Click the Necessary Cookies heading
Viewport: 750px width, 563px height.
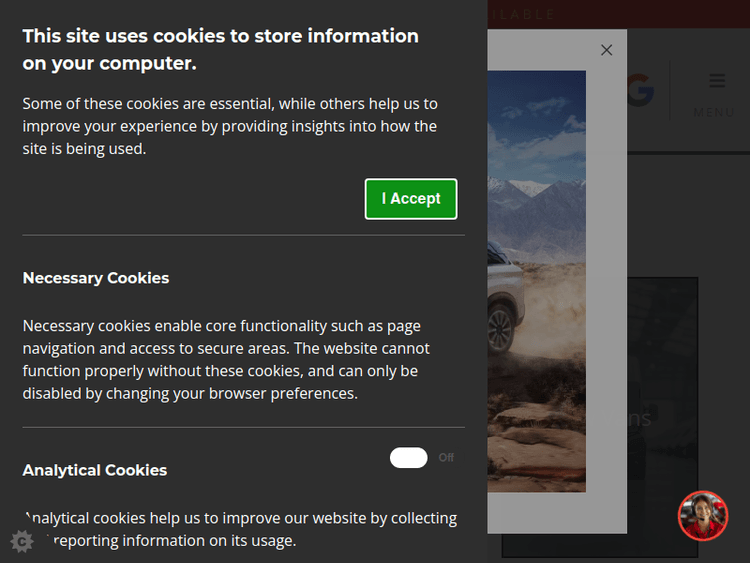[x=96, y=278]
